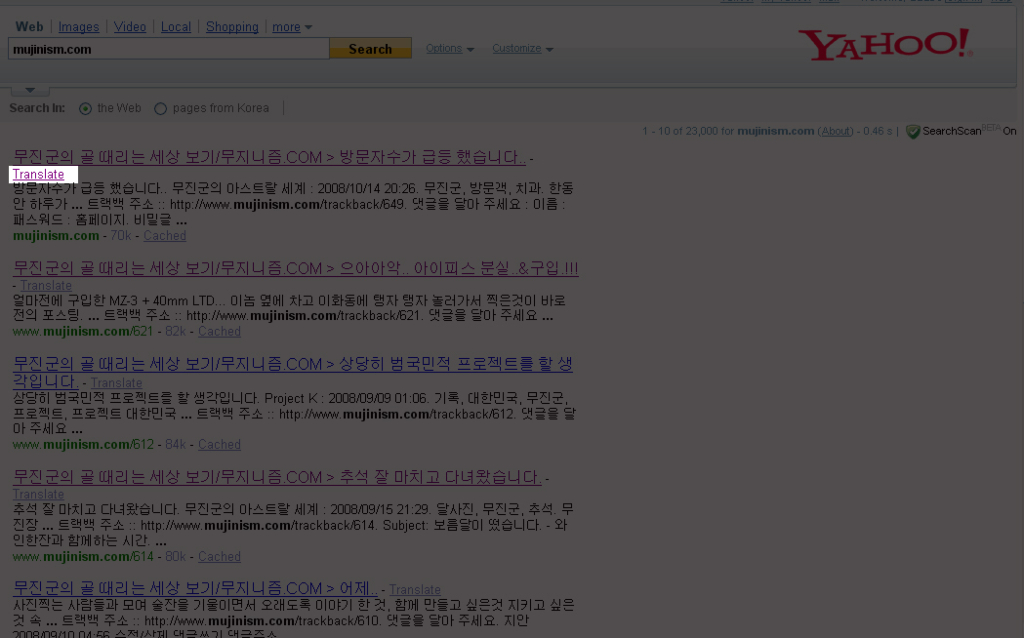Open Cached link for the mujinism.com/612 result

tap(219, 444)
